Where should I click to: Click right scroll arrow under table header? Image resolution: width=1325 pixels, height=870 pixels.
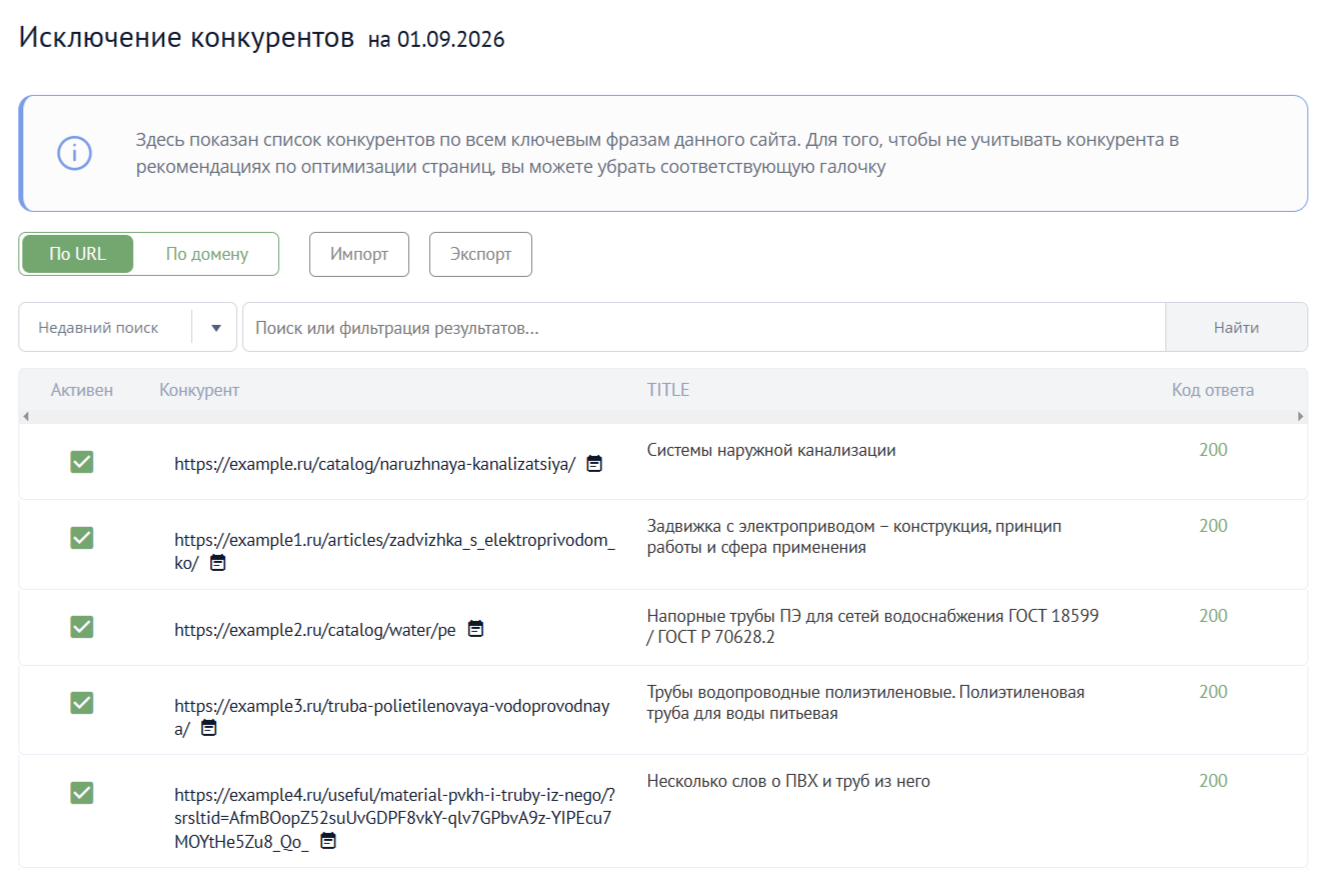coord(1301,416)
